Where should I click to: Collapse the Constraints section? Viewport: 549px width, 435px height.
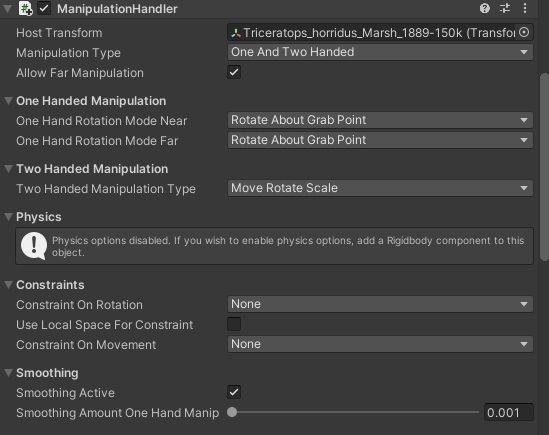[8, 285]
